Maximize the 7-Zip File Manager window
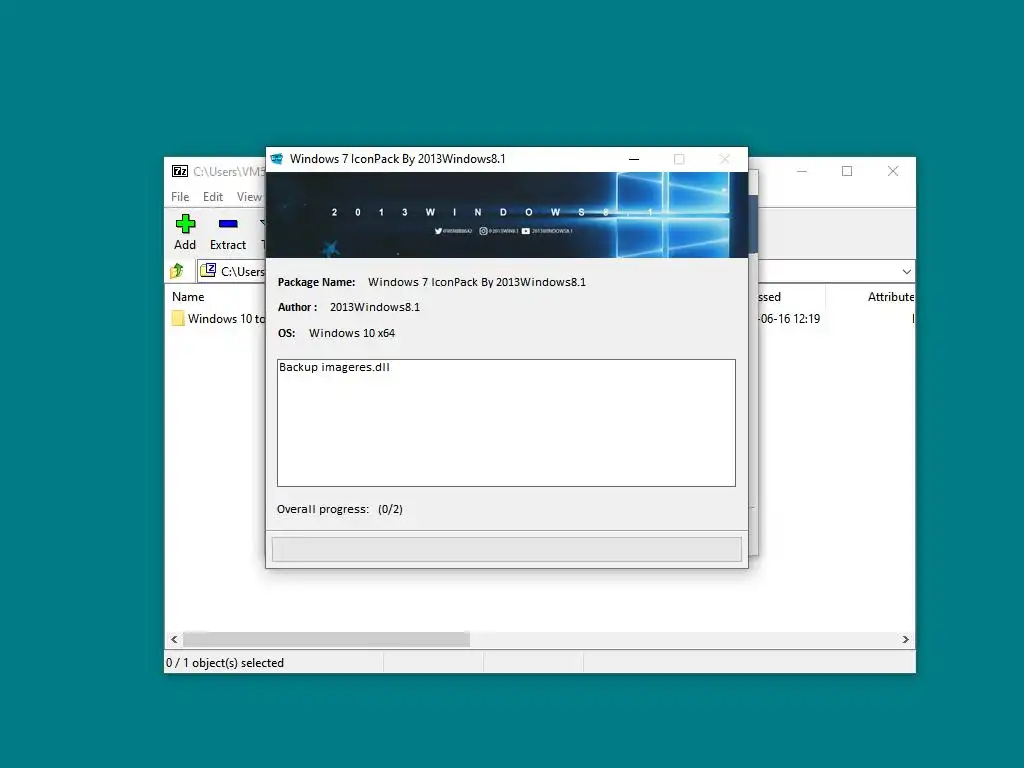This screenshot has height=768, width=1024. pyautogui.click(x=847, y=171)
